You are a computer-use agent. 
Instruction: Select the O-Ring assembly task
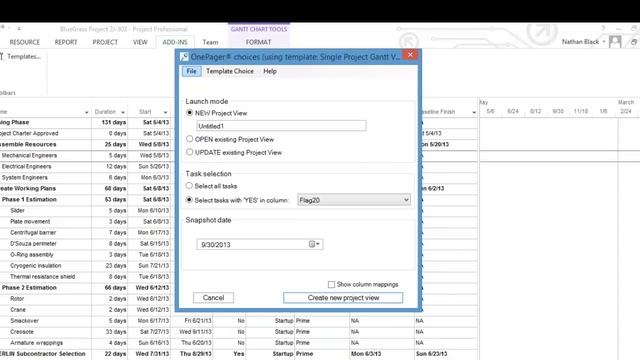tap(32, 255)
